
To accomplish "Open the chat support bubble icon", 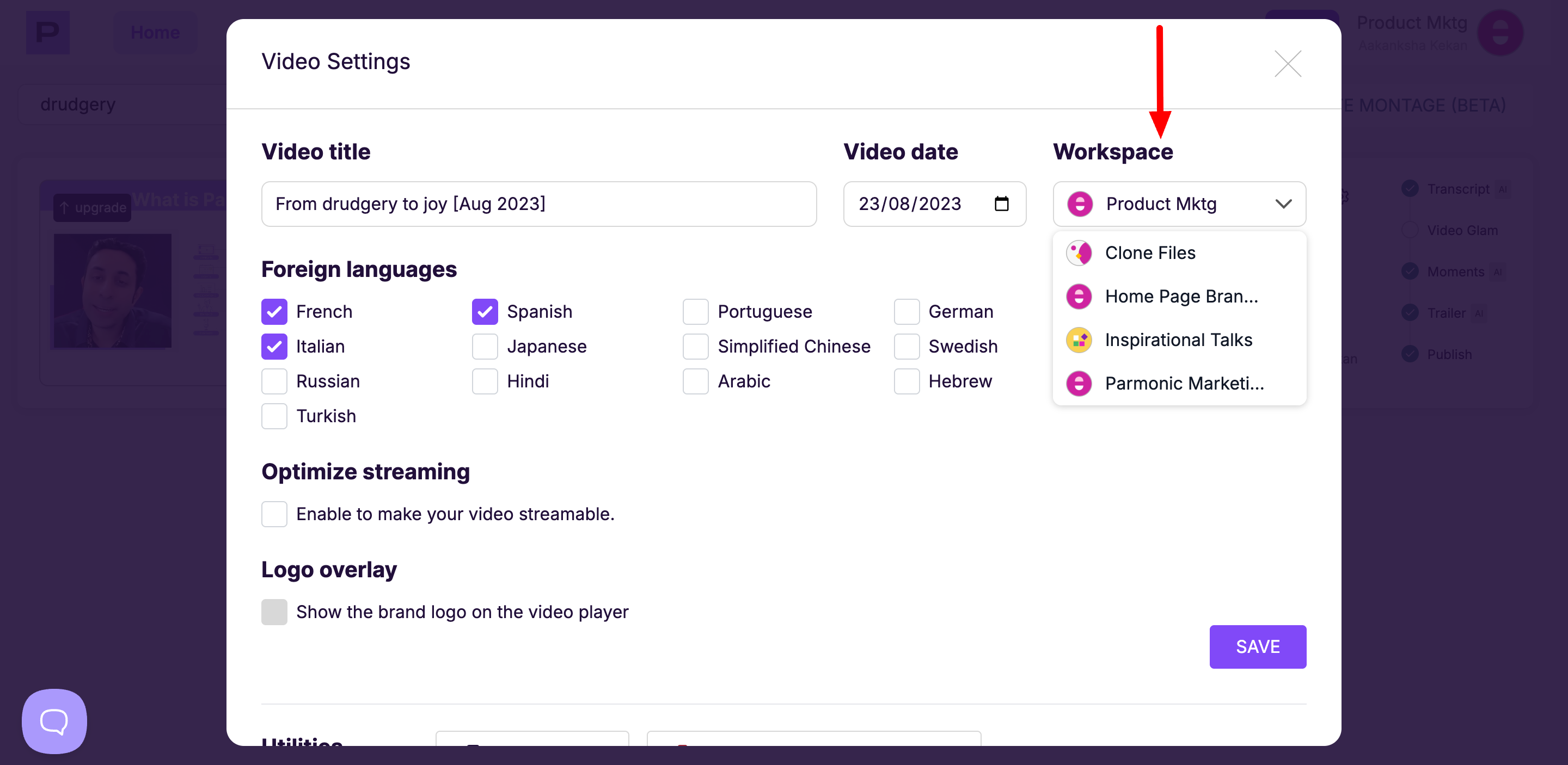I will (54, 721).
